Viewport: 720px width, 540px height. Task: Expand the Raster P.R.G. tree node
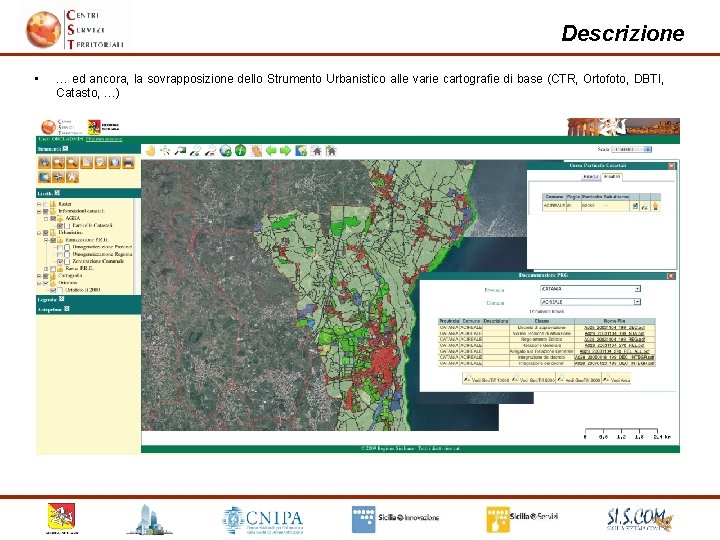pyautogui.click(x=46, y=269)
